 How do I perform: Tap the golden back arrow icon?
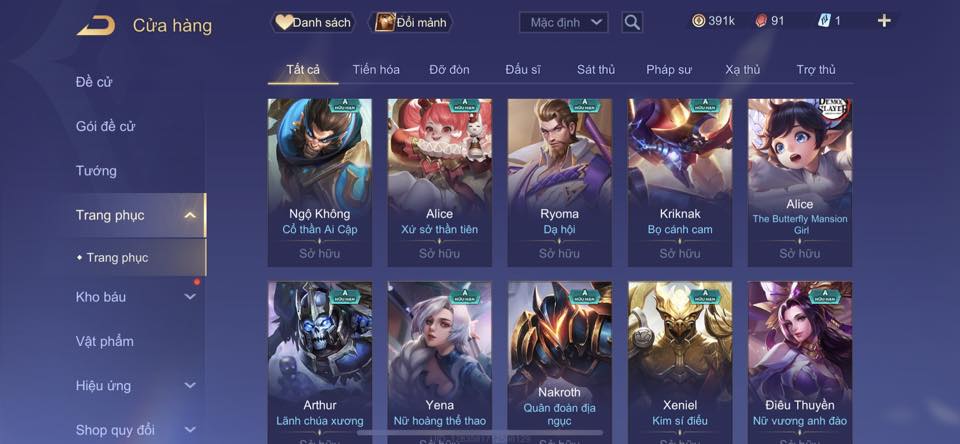[x=96, y=25]
